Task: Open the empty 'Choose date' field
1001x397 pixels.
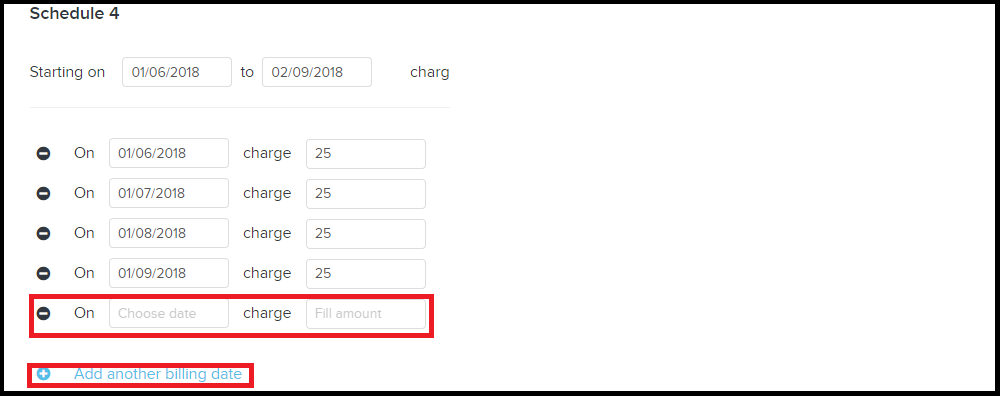Action: point(169,313)
